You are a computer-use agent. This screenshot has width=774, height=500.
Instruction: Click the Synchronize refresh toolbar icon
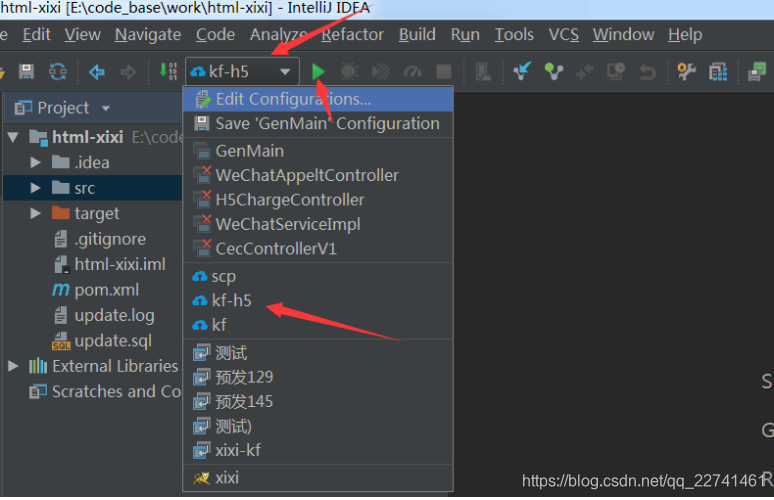tap(58, 72)
